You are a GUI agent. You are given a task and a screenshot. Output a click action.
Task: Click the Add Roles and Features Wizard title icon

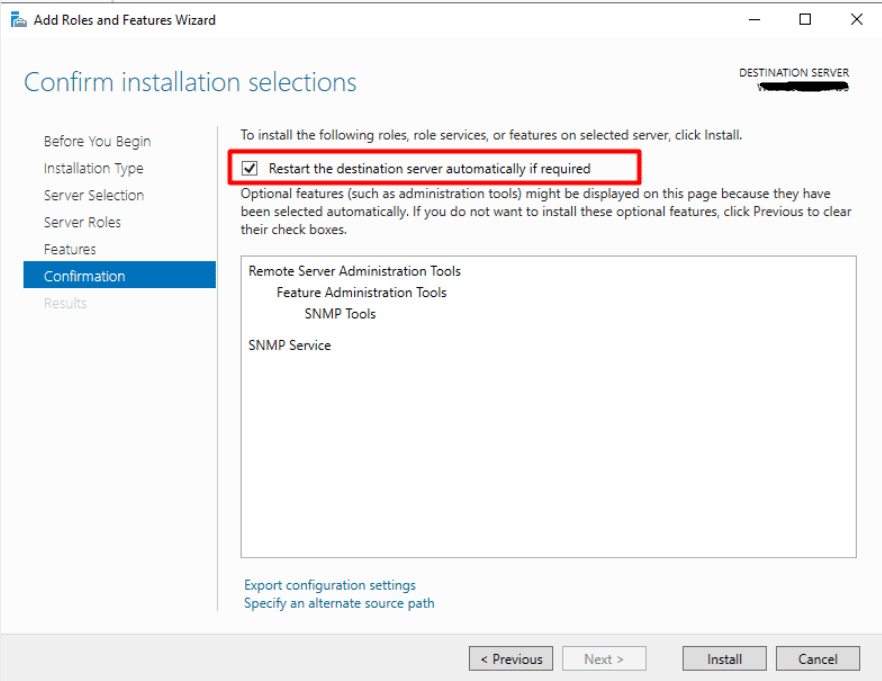pos(18,20)
